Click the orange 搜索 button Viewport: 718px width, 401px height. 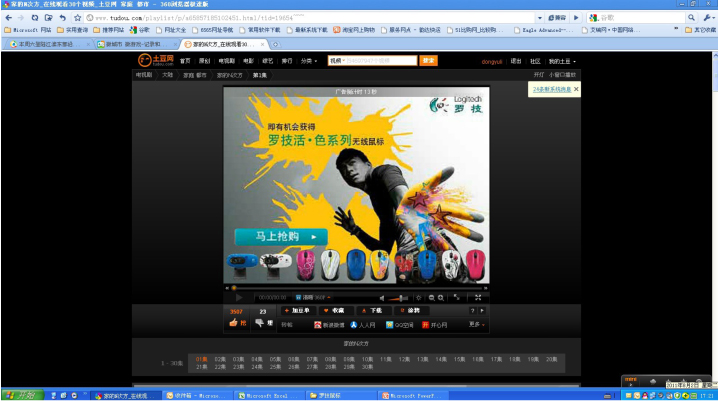point(429,60)
